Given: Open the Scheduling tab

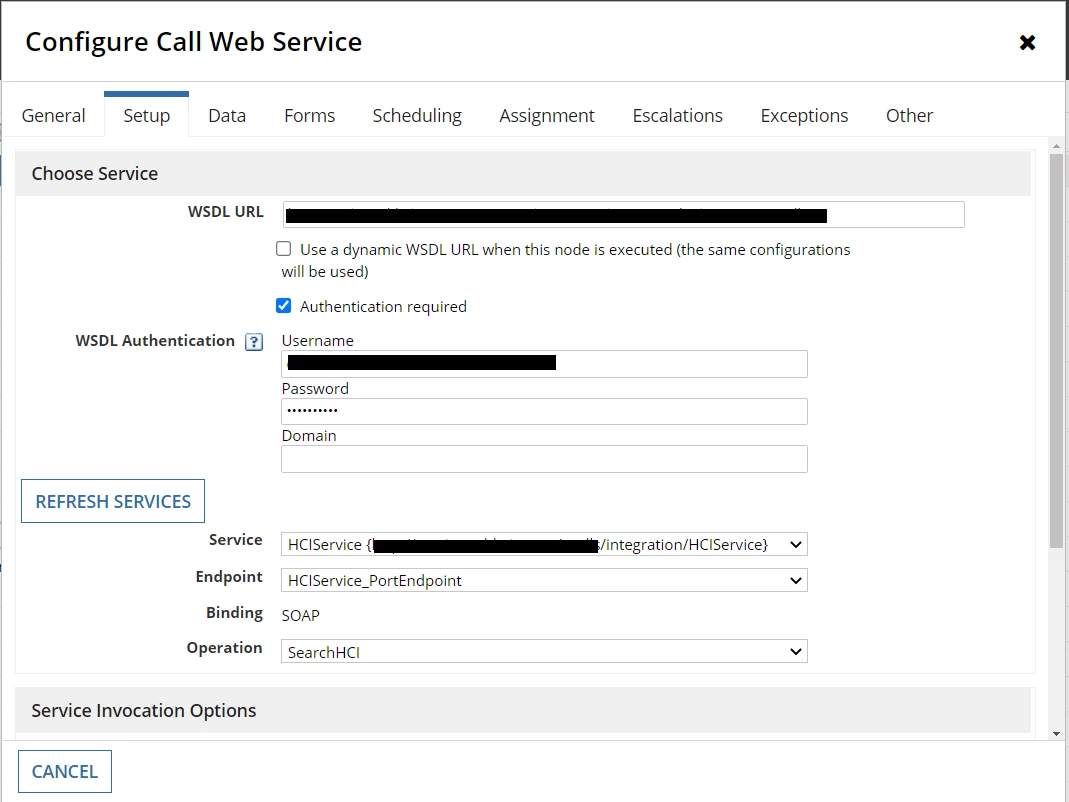Looking at the screenshot, I should (417, 115).
